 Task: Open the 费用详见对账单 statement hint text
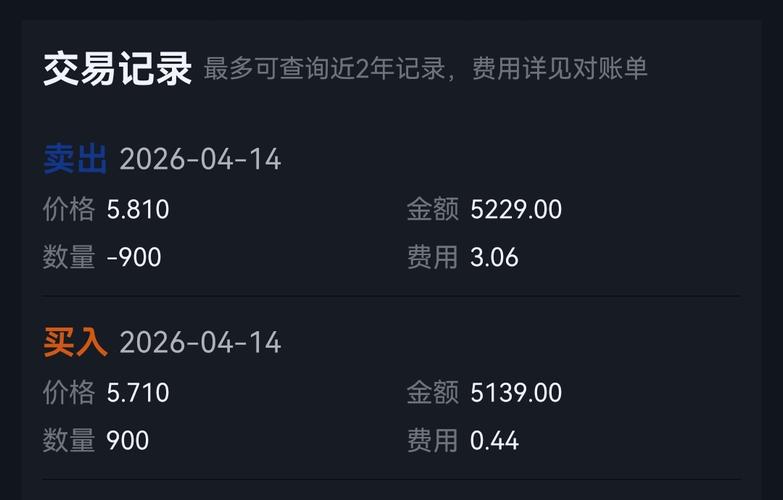coord(560,69)
